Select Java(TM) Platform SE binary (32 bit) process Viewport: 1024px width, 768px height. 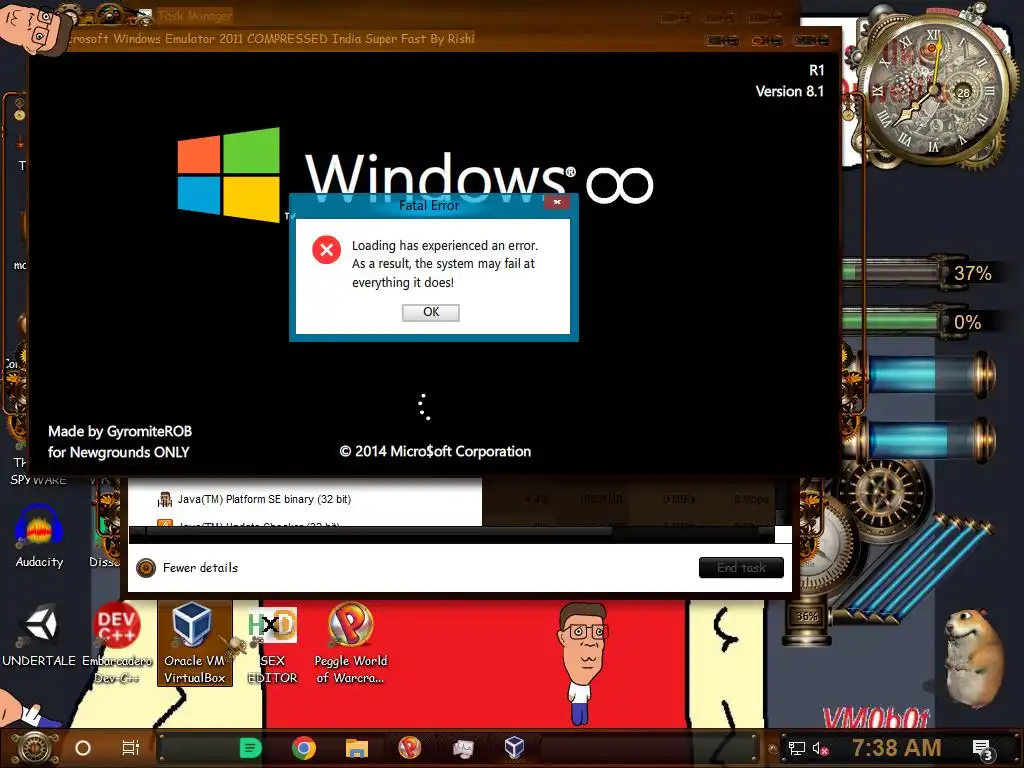(264, 499)
